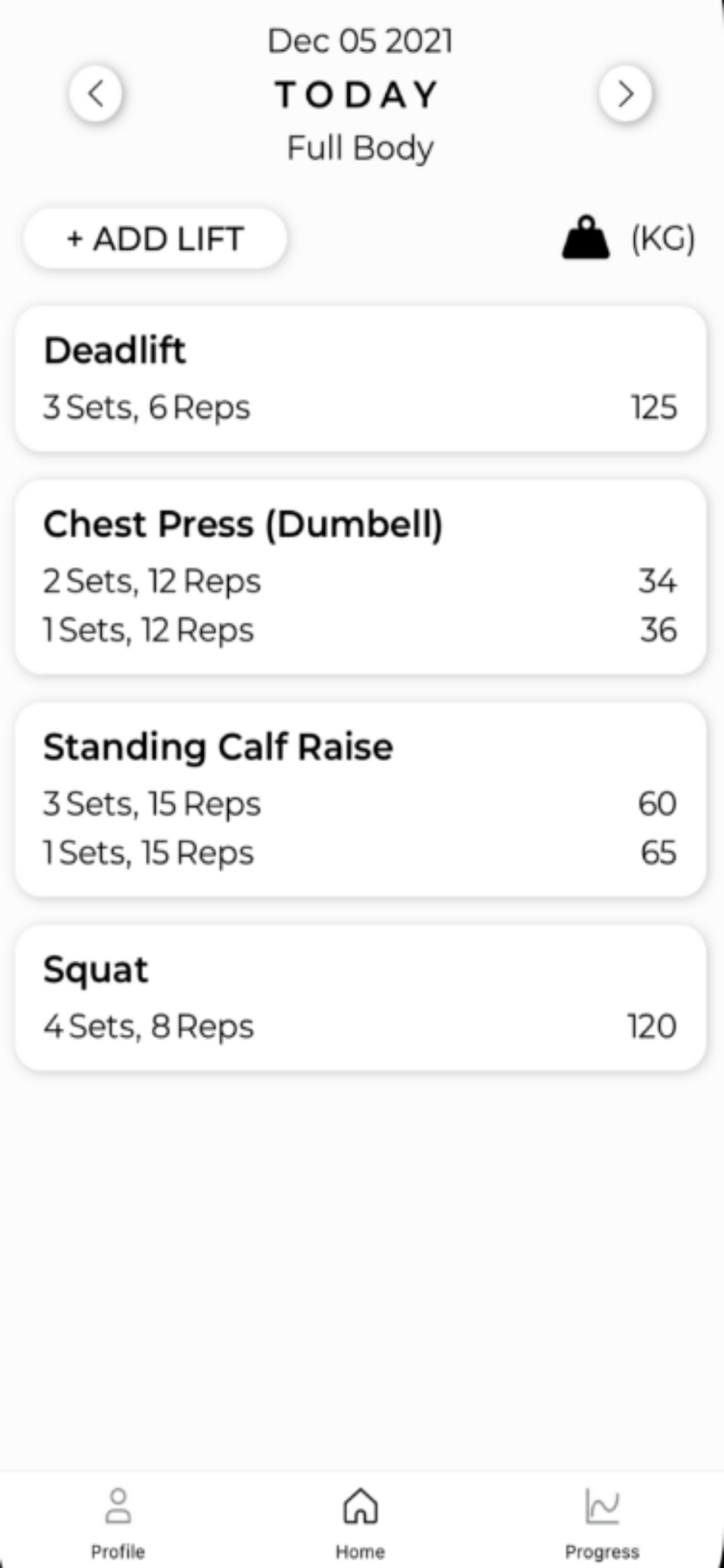Tap the Full Body workout title
The width and height of the screenshot is (724, 1568).
coord(360,148)
